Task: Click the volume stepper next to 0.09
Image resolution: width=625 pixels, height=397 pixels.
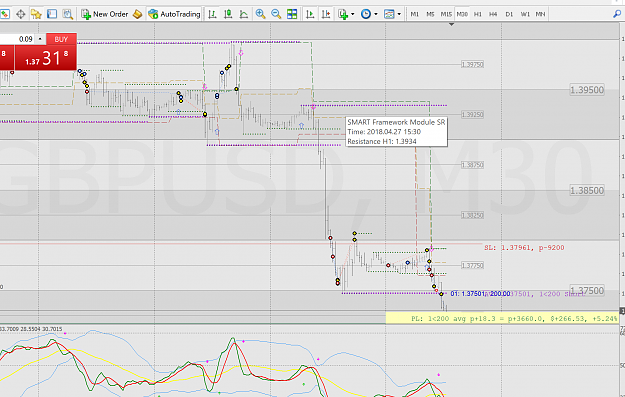Action: [40, 39]
